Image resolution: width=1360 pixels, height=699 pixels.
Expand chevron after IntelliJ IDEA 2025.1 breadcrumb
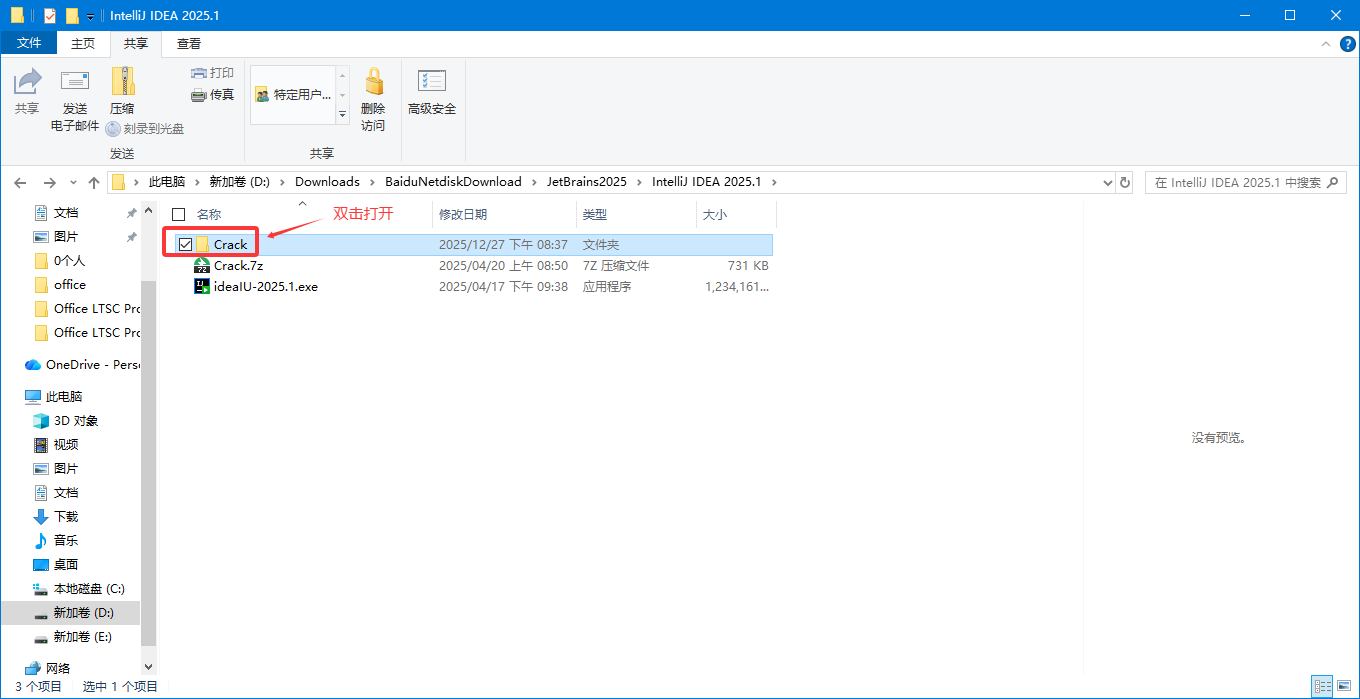coord(773,182)
